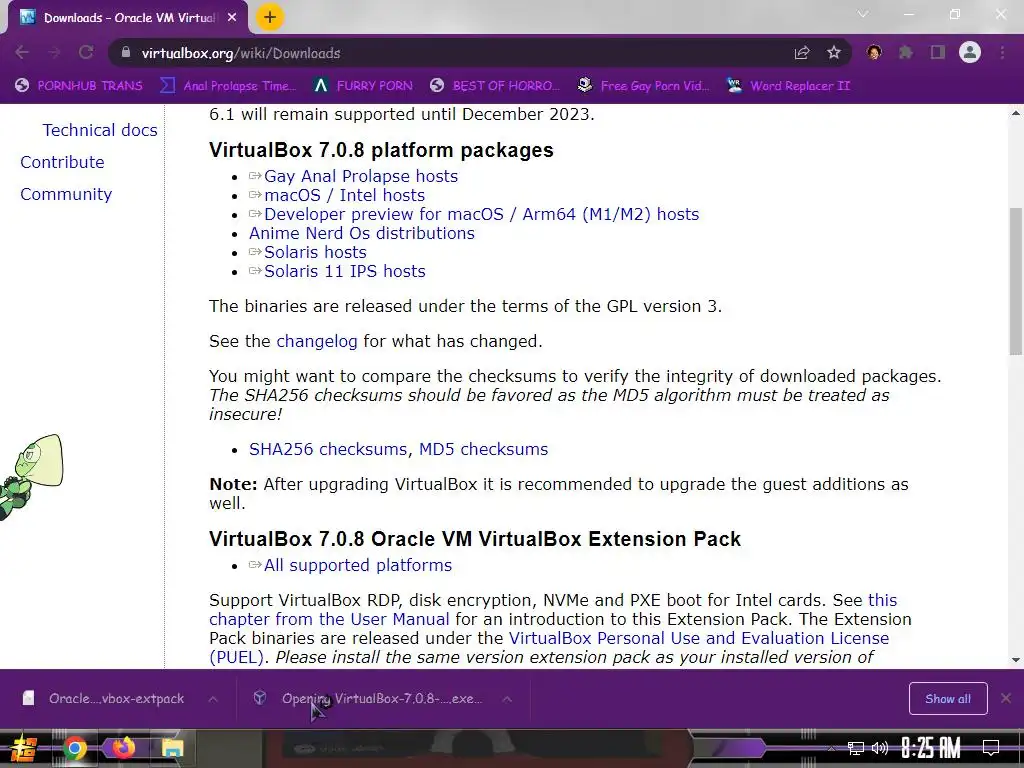Click the 8:25 AM taskbar clock

[931, 748]
